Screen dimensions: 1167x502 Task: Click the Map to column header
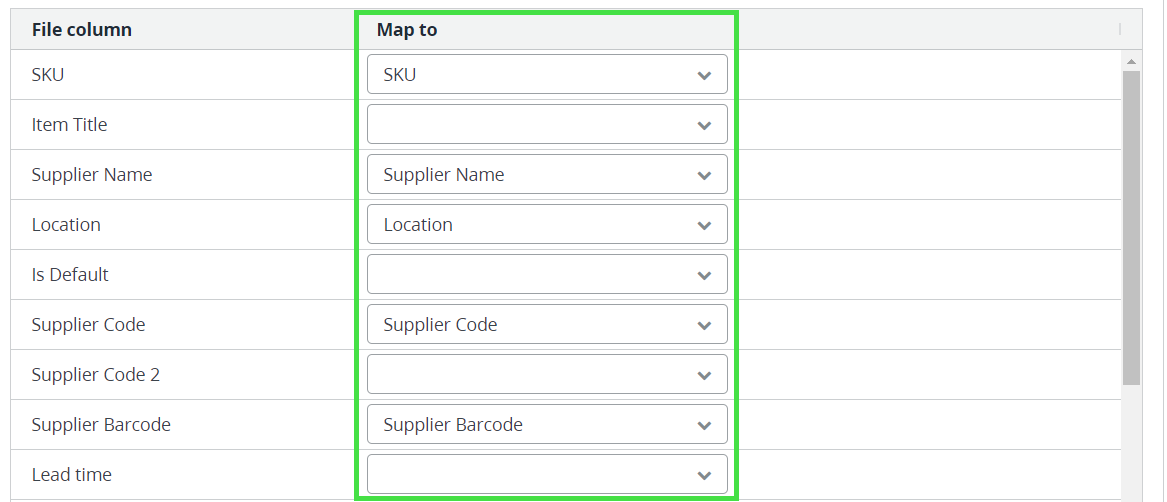[x=407, y=30]
